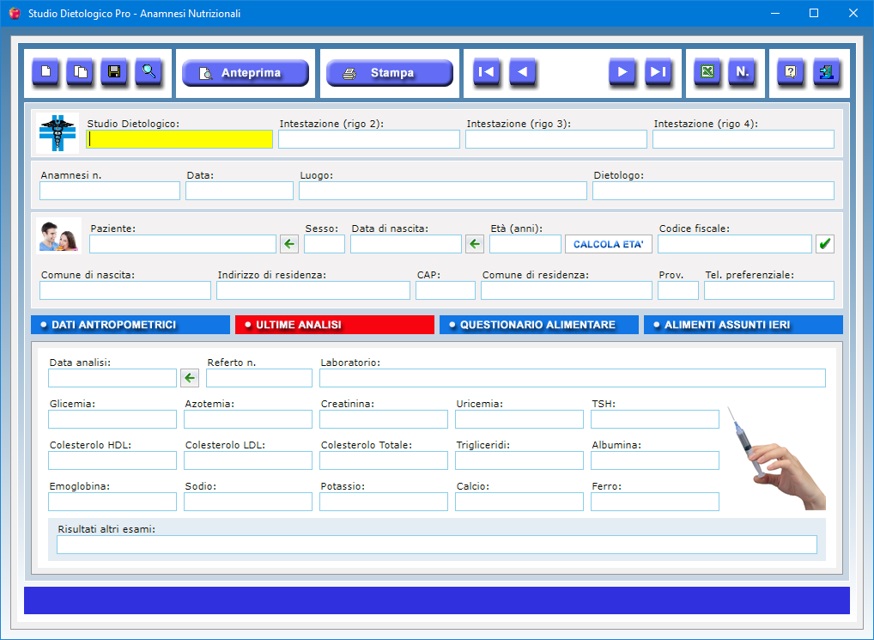Click the Albumina field
Viewport: 874px width, 640px height.
[x=655, y=460]
